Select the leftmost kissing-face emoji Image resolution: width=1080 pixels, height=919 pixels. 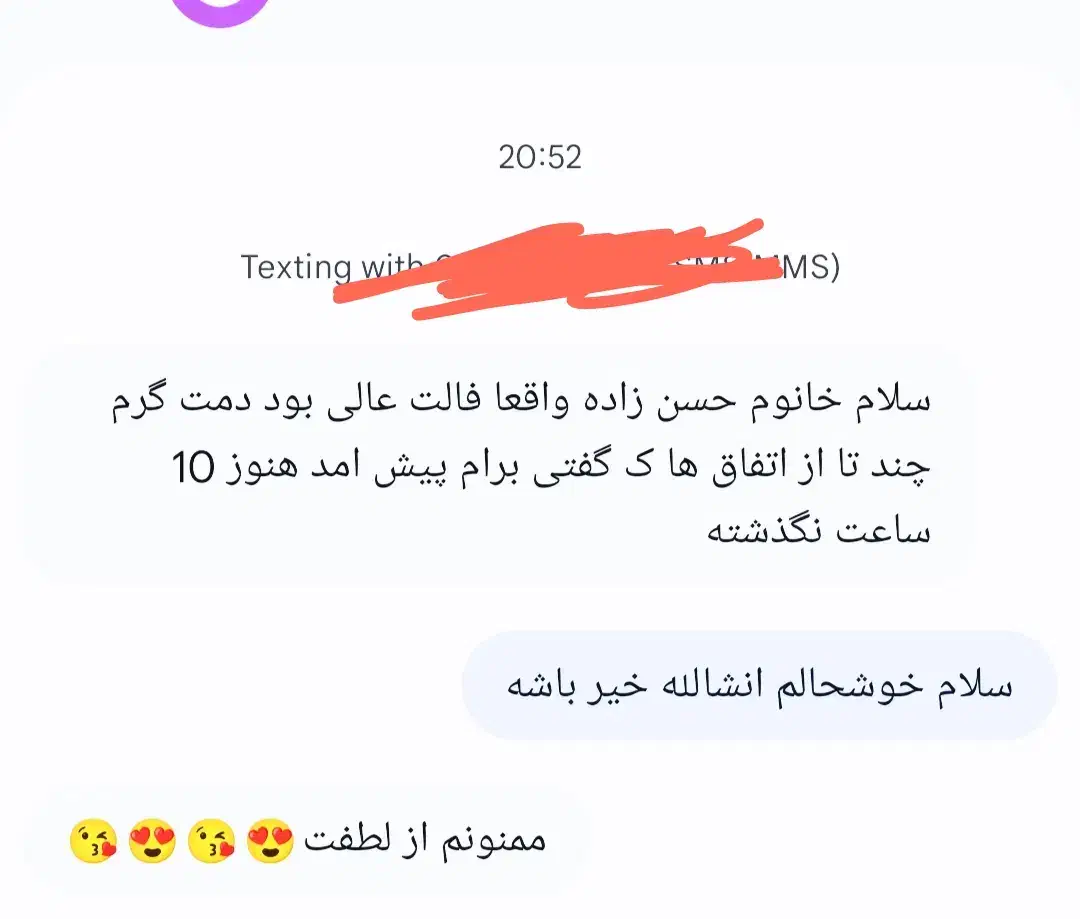[94, 841]
